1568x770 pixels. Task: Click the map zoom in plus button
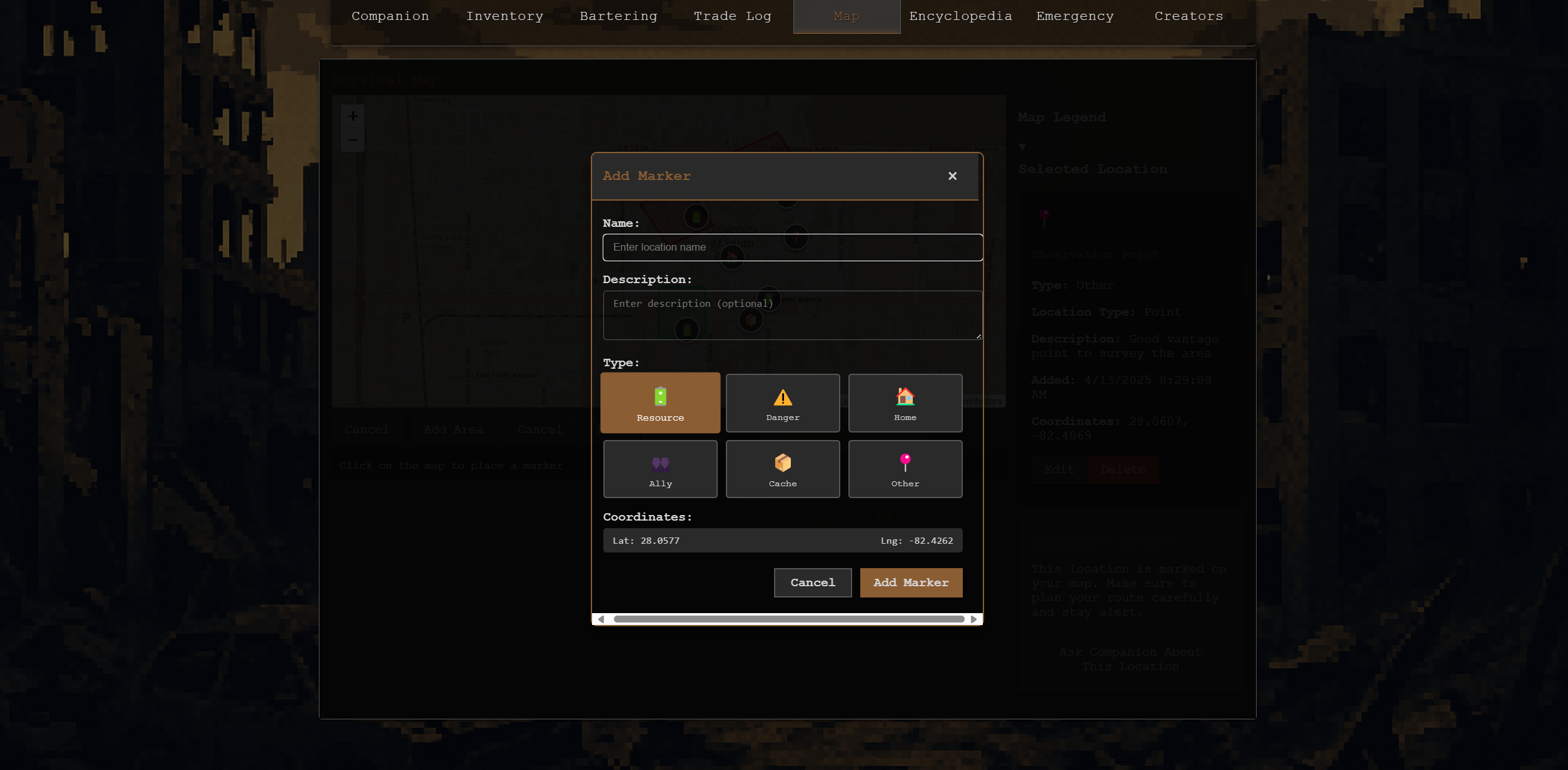353,116
